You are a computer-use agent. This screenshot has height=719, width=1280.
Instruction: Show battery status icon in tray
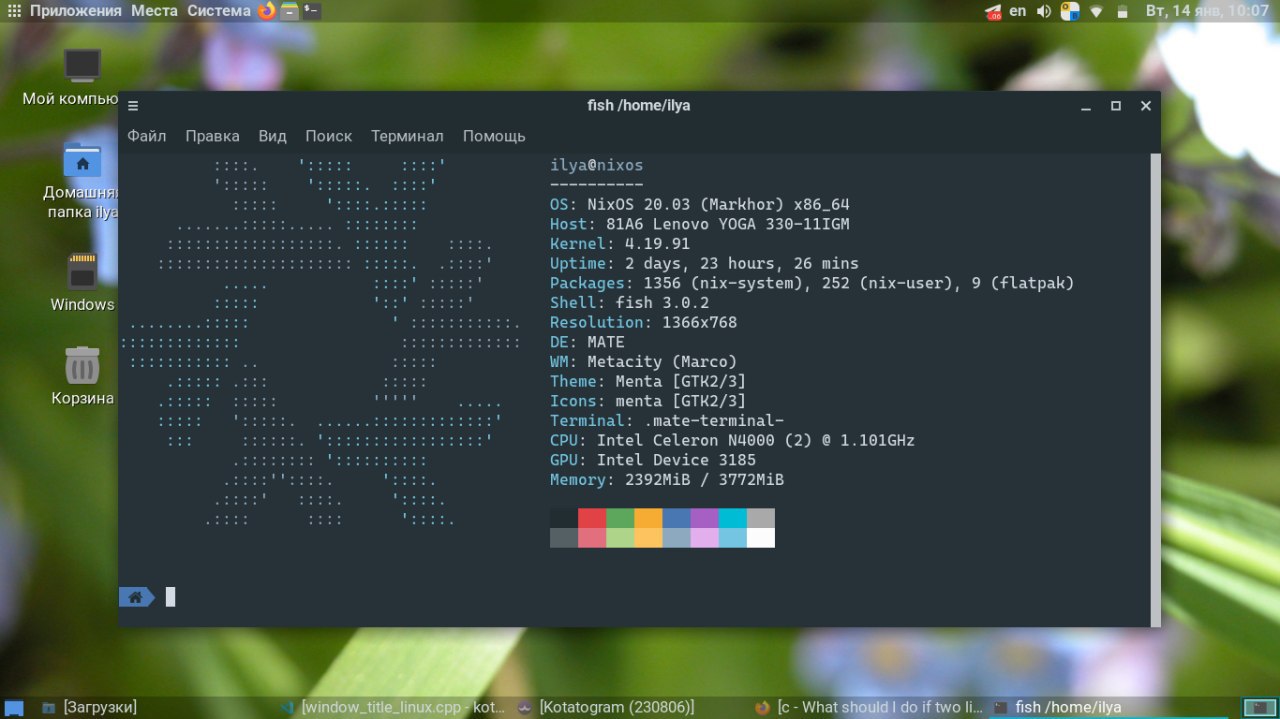tap(1122, 11)
